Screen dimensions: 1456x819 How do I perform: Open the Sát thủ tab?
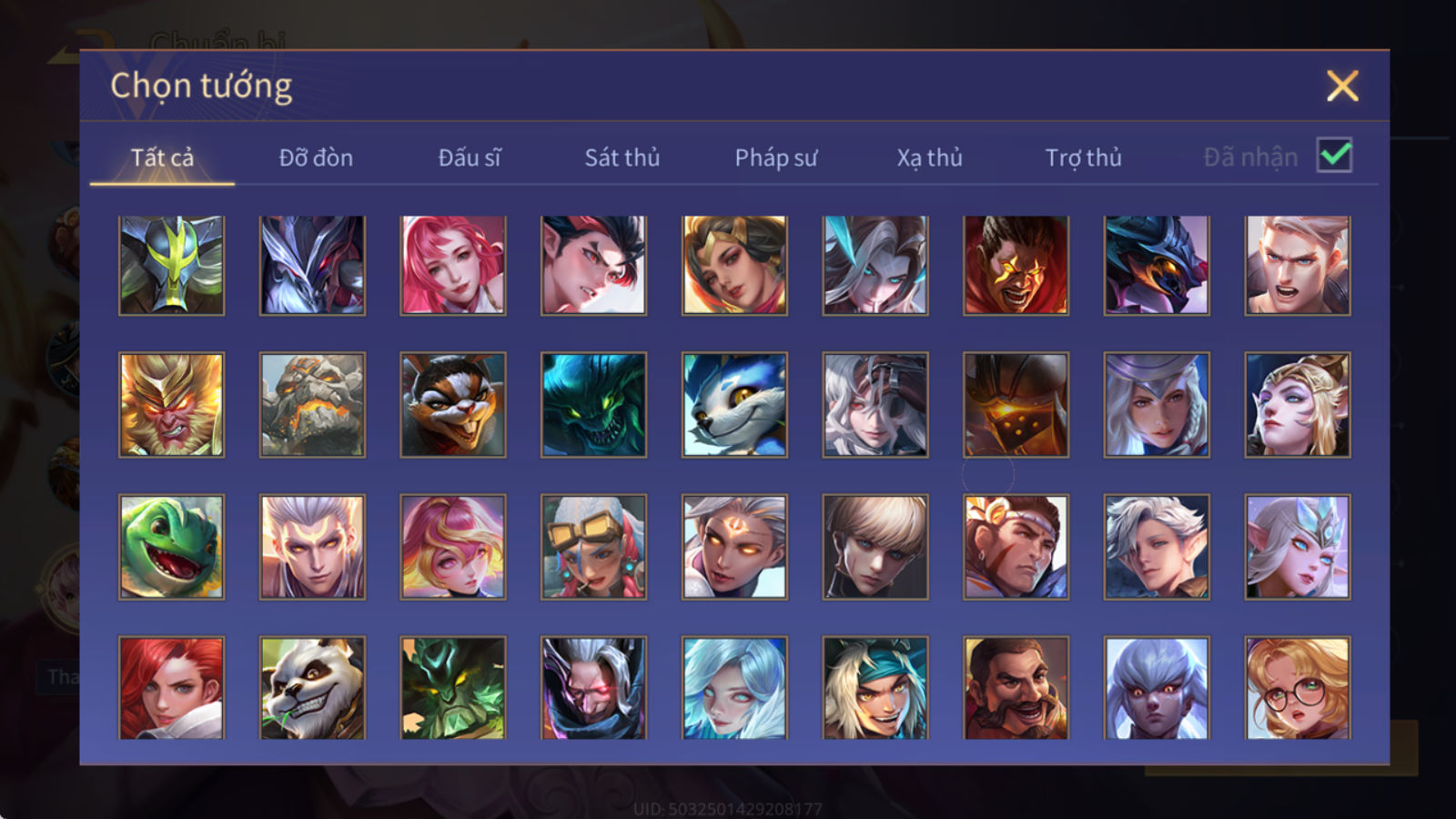click(622, 157)
